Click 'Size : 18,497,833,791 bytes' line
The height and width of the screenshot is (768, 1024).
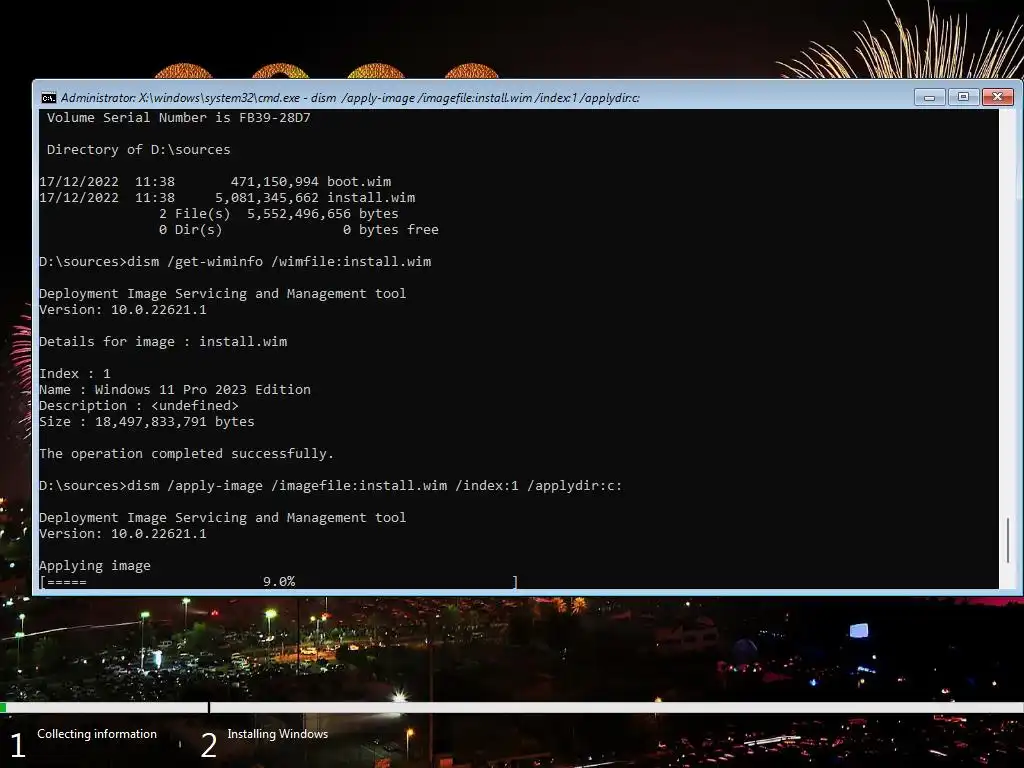147,421
